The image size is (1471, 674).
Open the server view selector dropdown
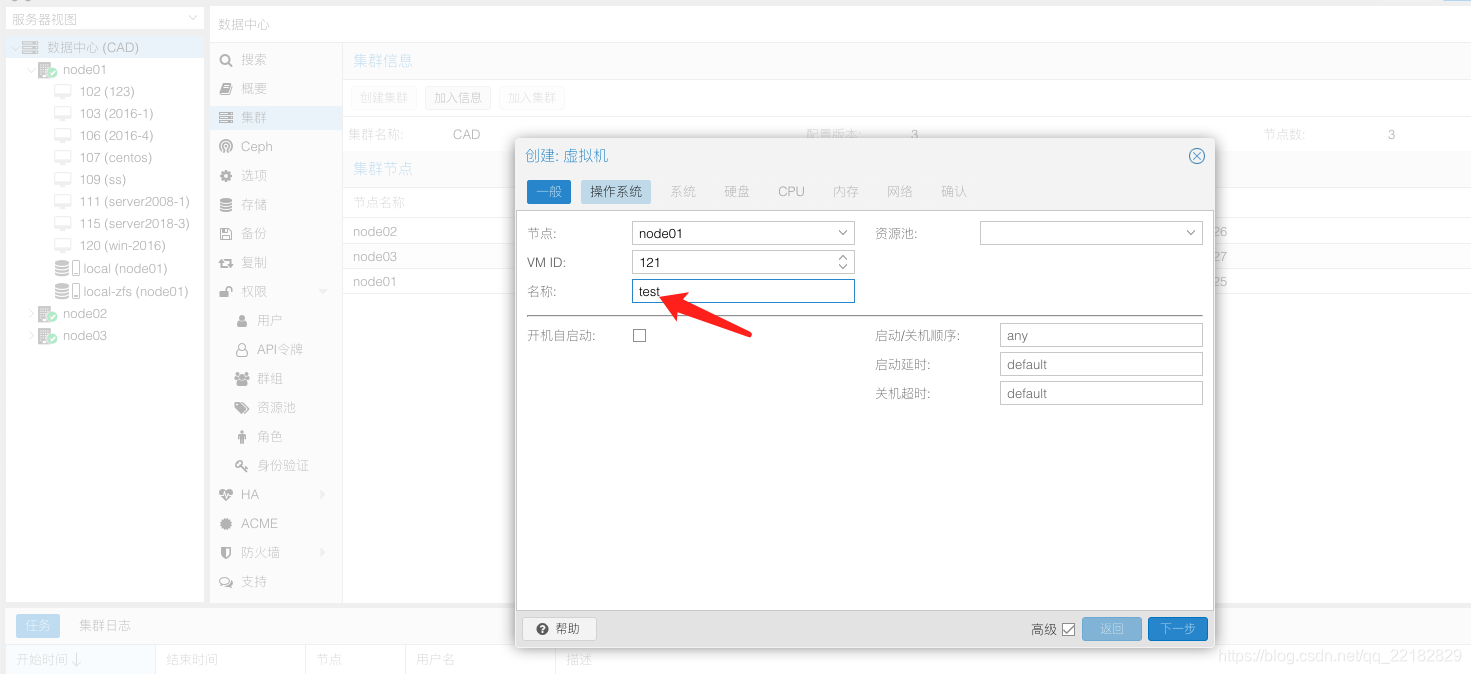[105, 19]
